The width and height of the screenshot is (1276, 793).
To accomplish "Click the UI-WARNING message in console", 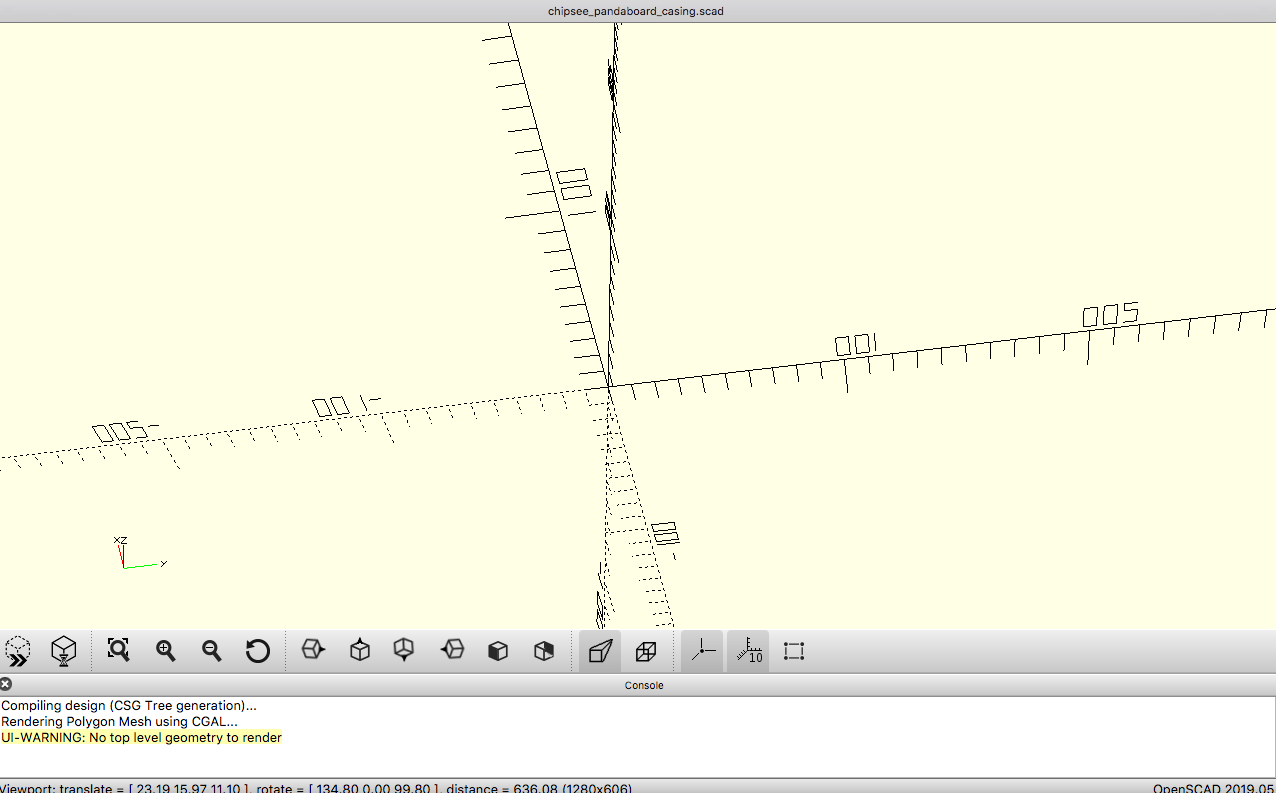I will (x=141, y=738).
